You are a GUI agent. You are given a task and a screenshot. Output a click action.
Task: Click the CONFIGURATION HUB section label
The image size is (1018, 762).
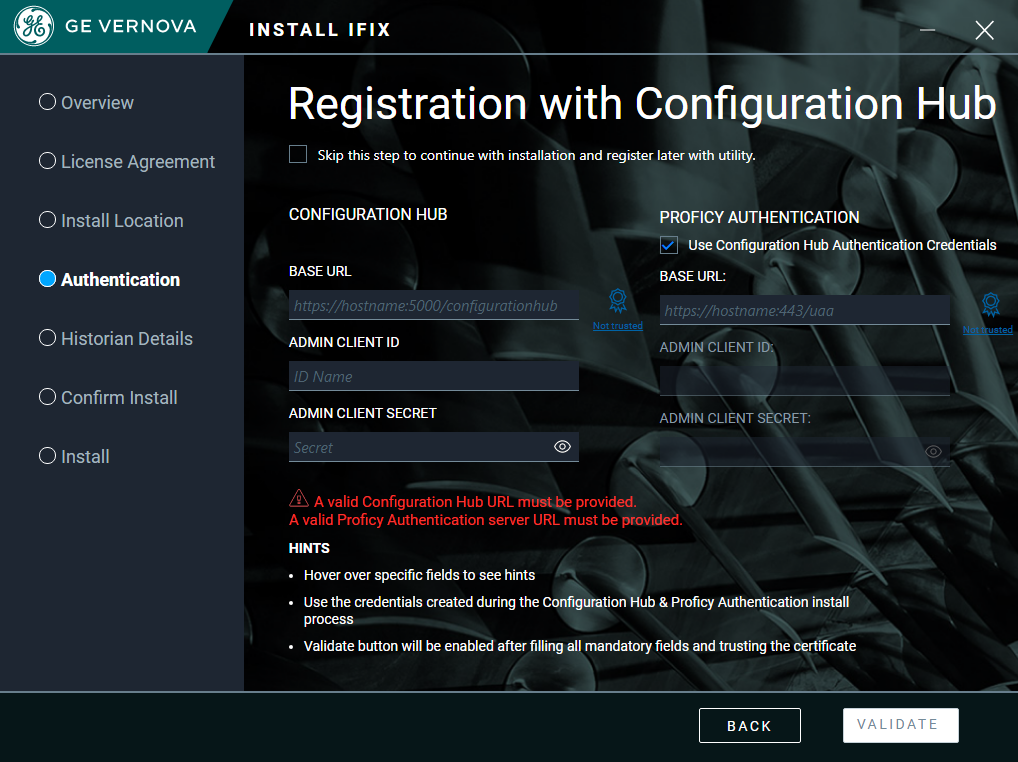368,215
